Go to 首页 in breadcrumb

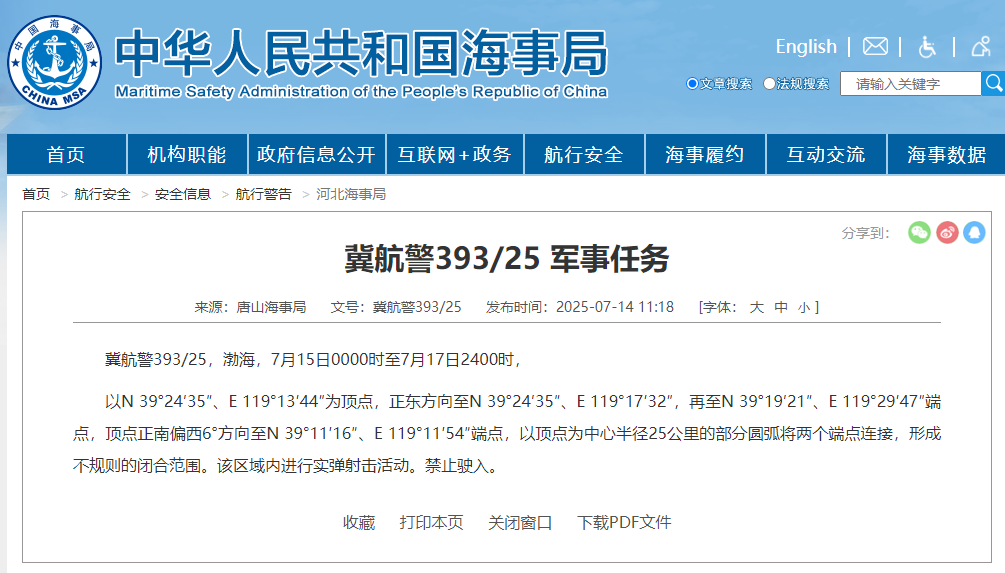36,194
